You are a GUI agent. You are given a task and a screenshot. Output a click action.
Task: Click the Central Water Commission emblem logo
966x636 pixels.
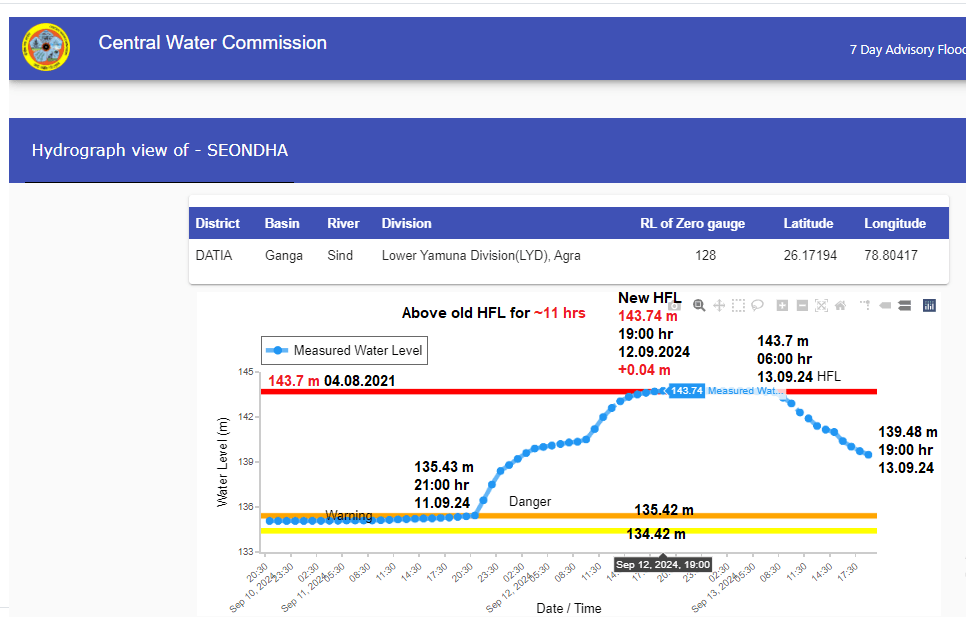click(x=46, y=47)
